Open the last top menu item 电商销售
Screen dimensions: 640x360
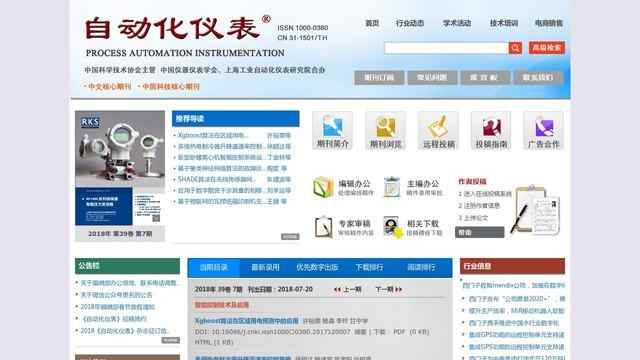tap(549, 23)
